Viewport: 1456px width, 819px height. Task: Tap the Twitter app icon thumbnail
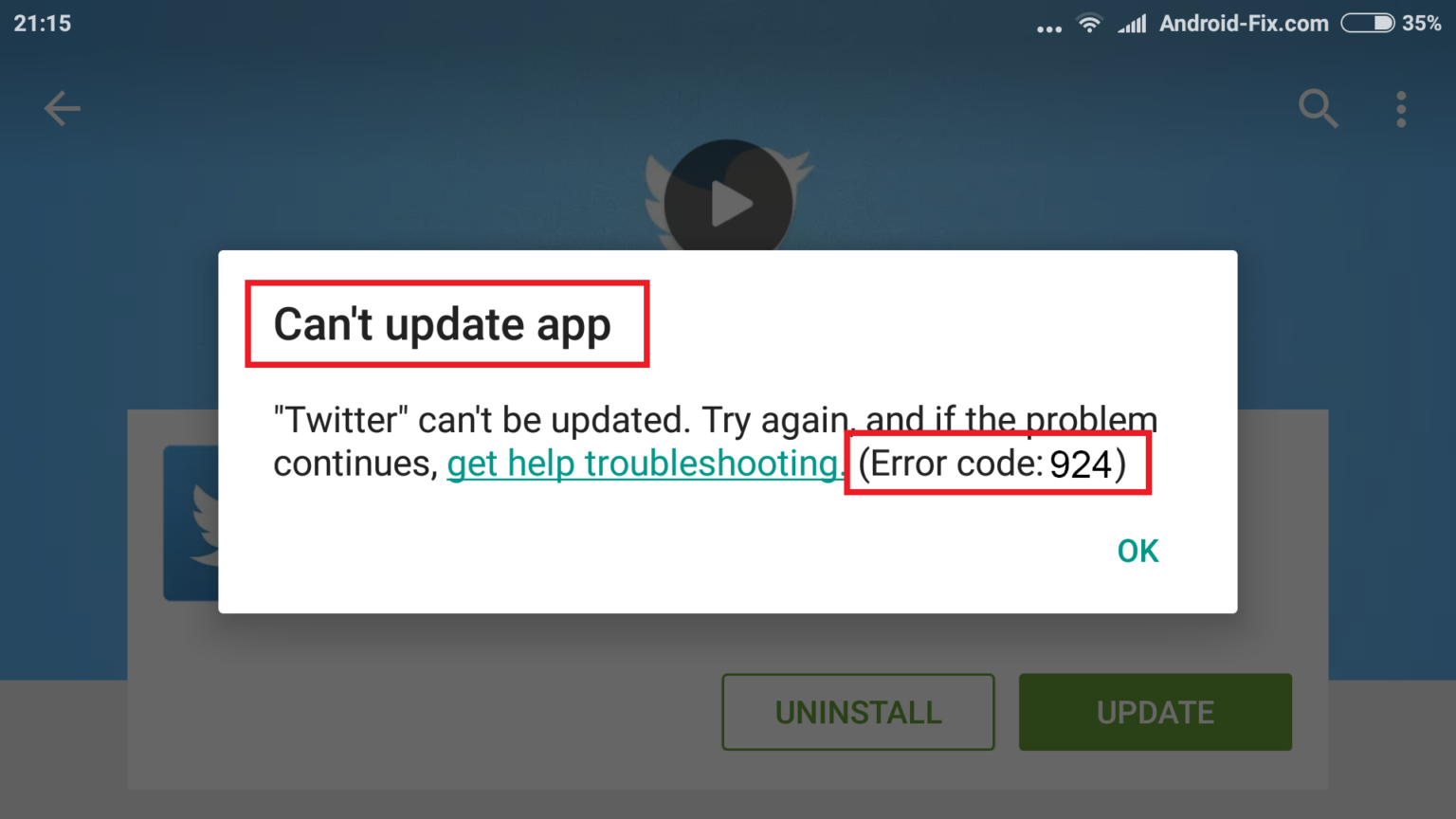click(191, 522)
